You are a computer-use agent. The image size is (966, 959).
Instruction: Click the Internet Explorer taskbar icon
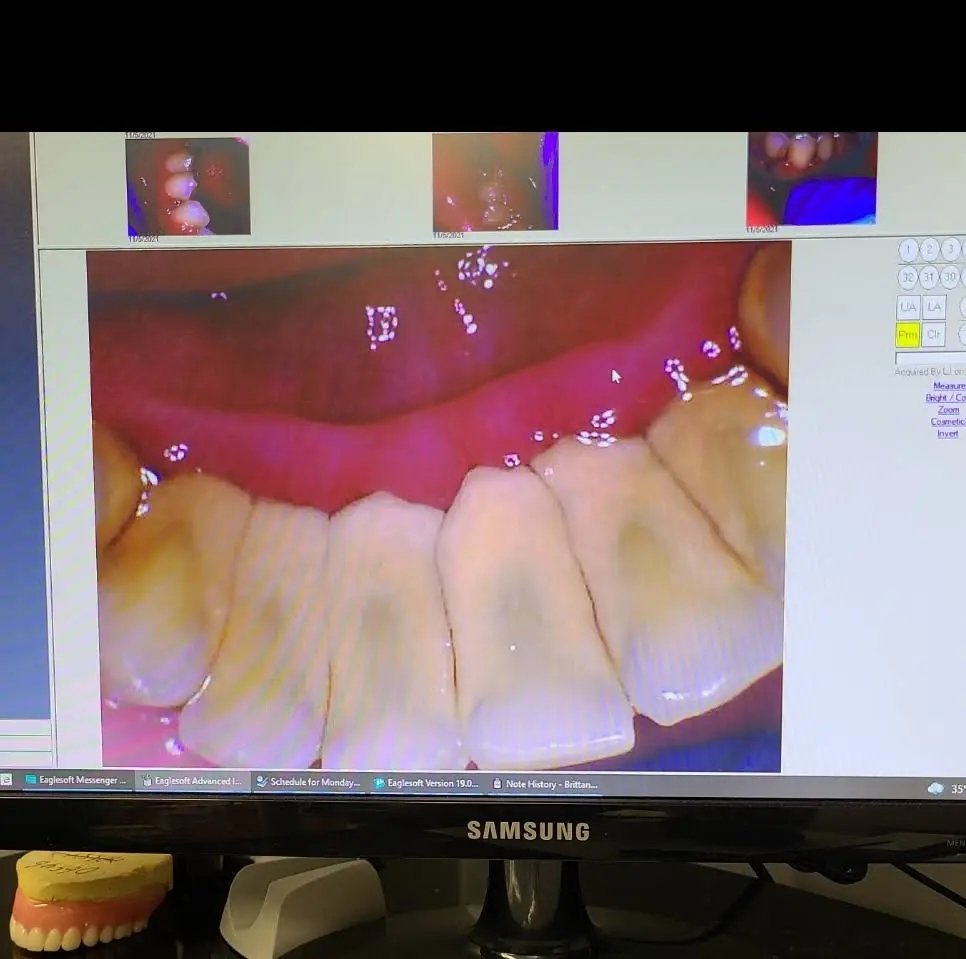(6, 779)
